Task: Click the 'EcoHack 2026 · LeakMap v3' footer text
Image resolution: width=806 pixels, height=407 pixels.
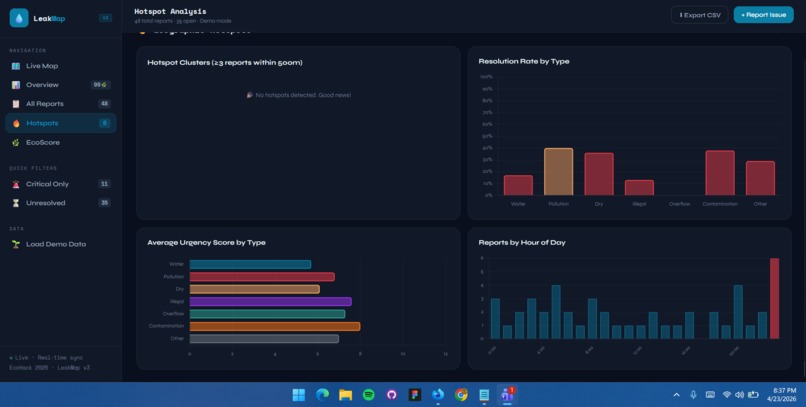Action: (x=49, y=368)
